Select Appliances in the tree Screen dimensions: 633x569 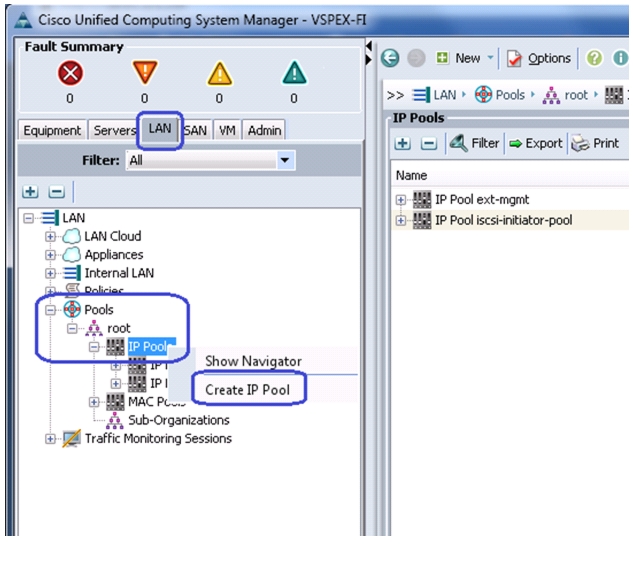pyautogui.click(x=114, y=255)
